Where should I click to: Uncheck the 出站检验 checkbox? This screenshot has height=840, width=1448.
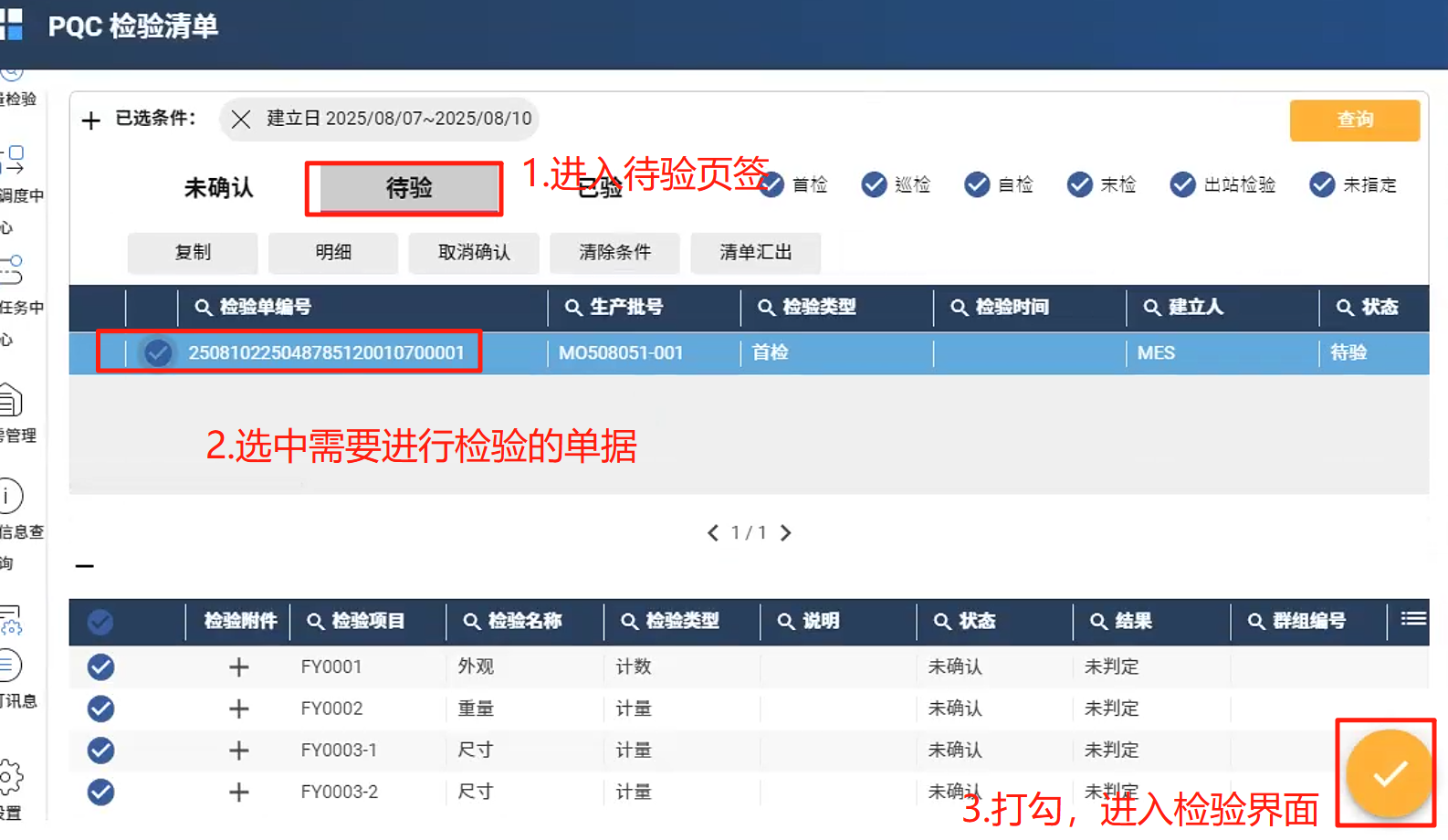tap(1183, 184)
